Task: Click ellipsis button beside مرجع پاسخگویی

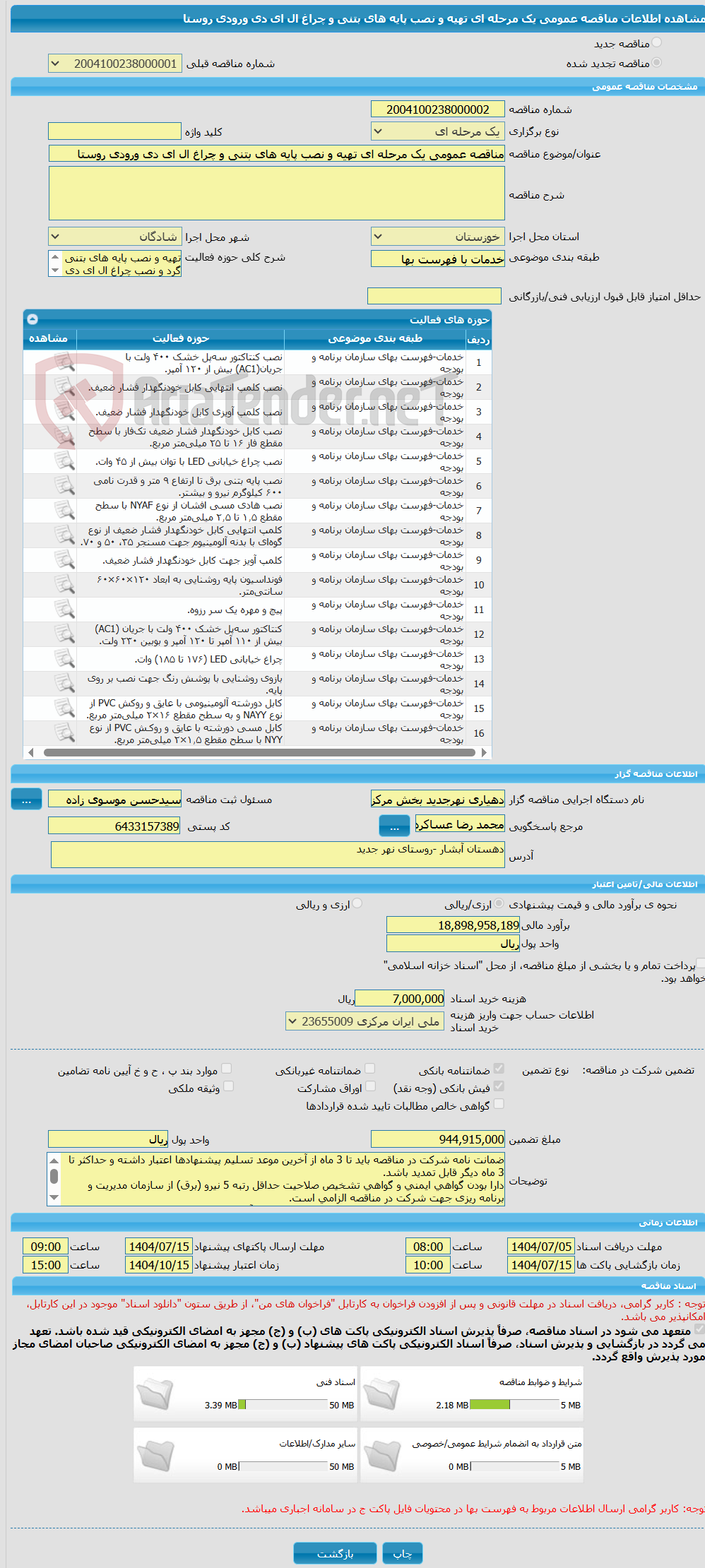Action: (x=395, y=826)
